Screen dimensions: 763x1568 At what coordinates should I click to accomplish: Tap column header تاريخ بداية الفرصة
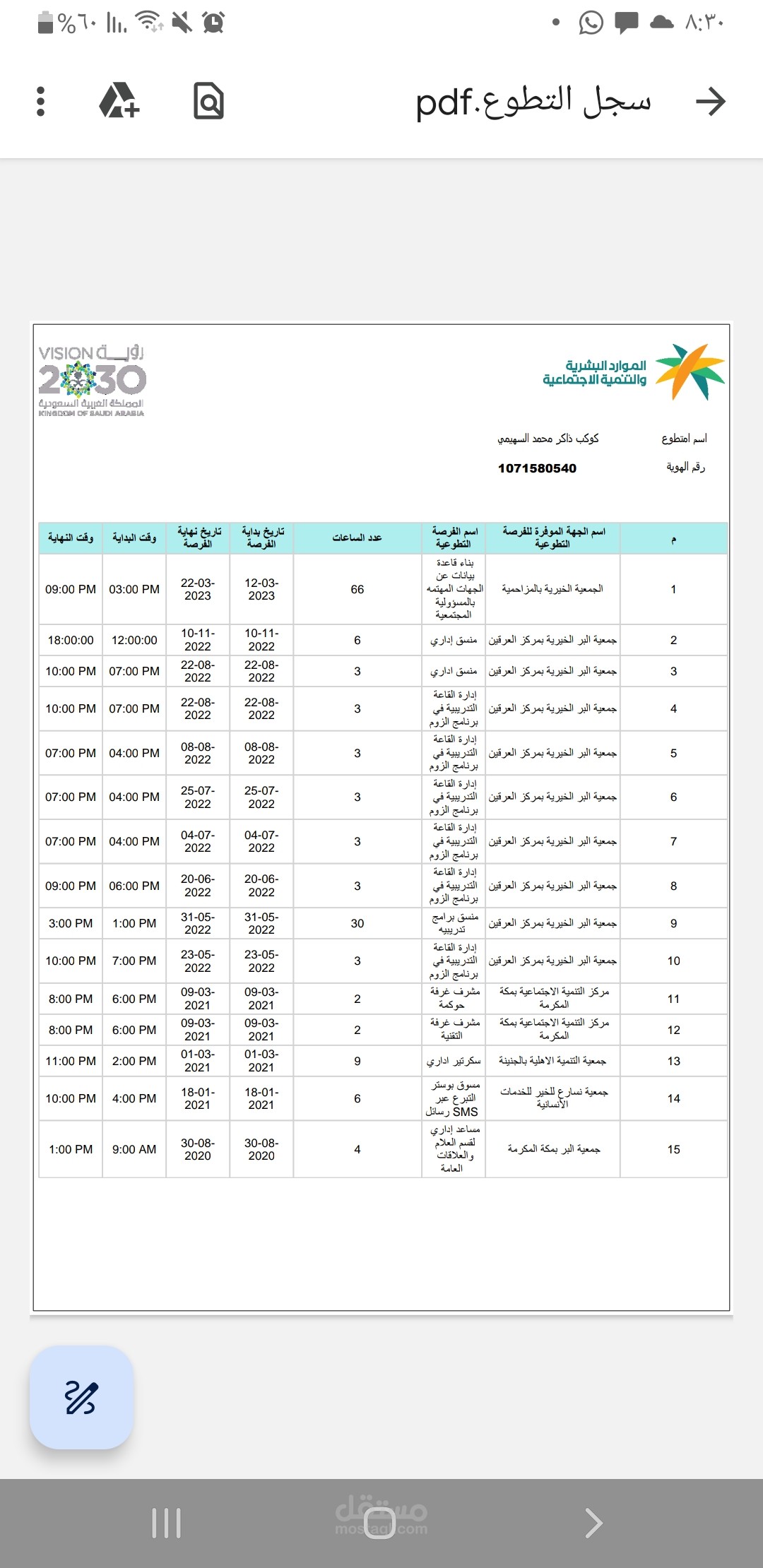click(x=261, y=537)
